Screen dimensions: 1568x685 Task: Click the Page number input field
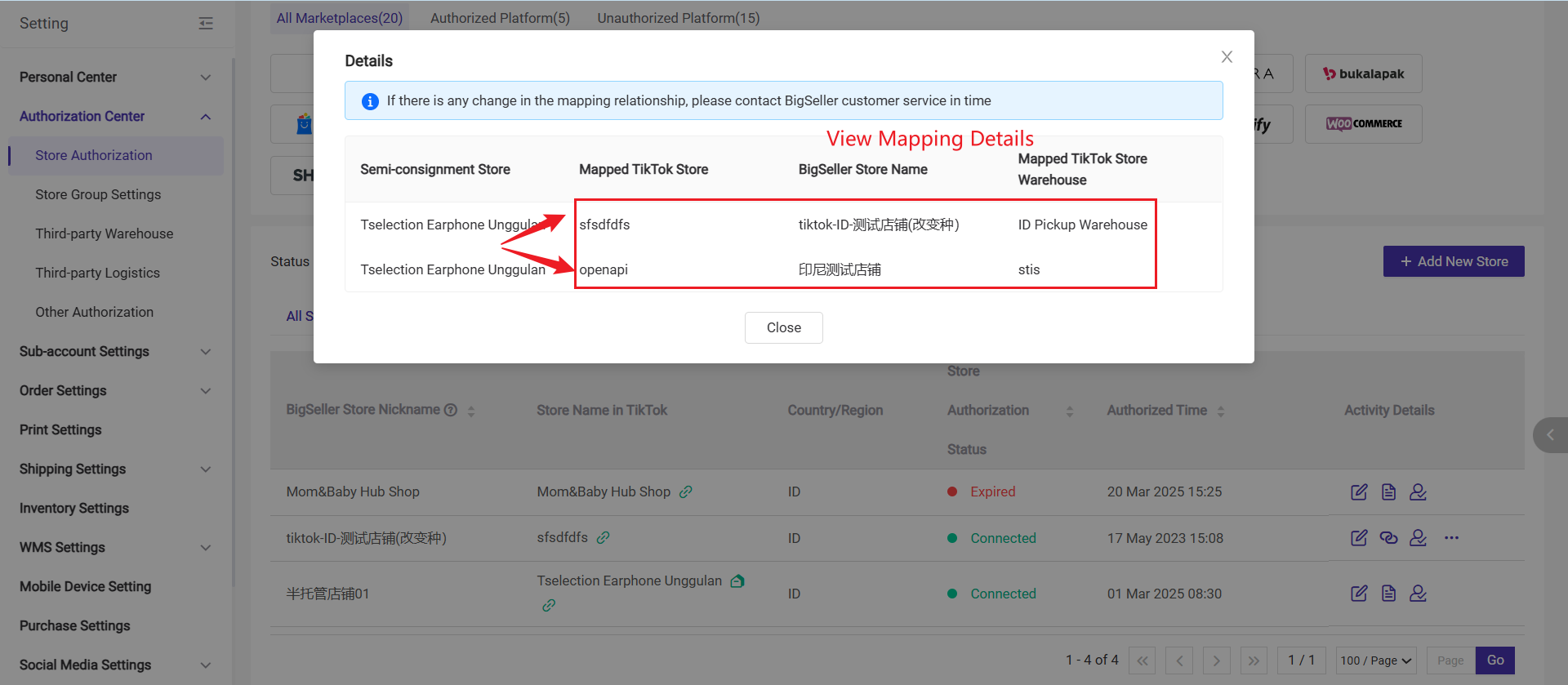pyautogui.click(x=1451, y=661)
